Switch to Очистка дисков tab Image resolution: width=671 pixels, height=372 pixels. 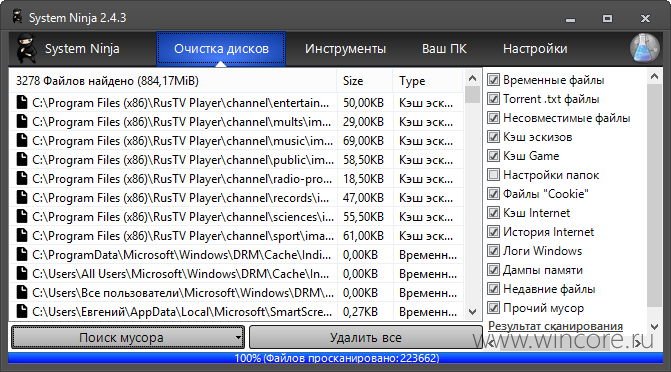point(221,49)
